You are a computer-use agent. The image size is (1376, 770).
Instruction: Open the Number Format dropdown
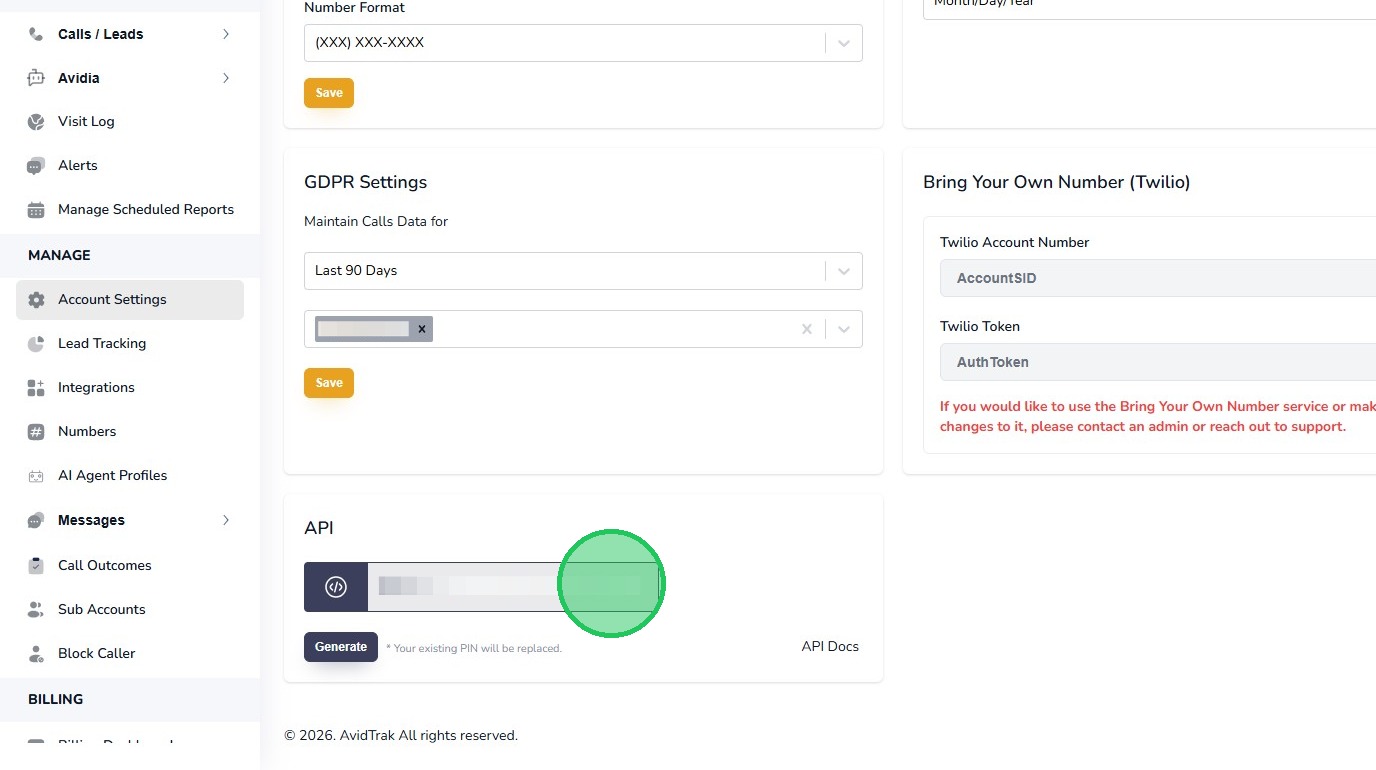tap(844, 43)
